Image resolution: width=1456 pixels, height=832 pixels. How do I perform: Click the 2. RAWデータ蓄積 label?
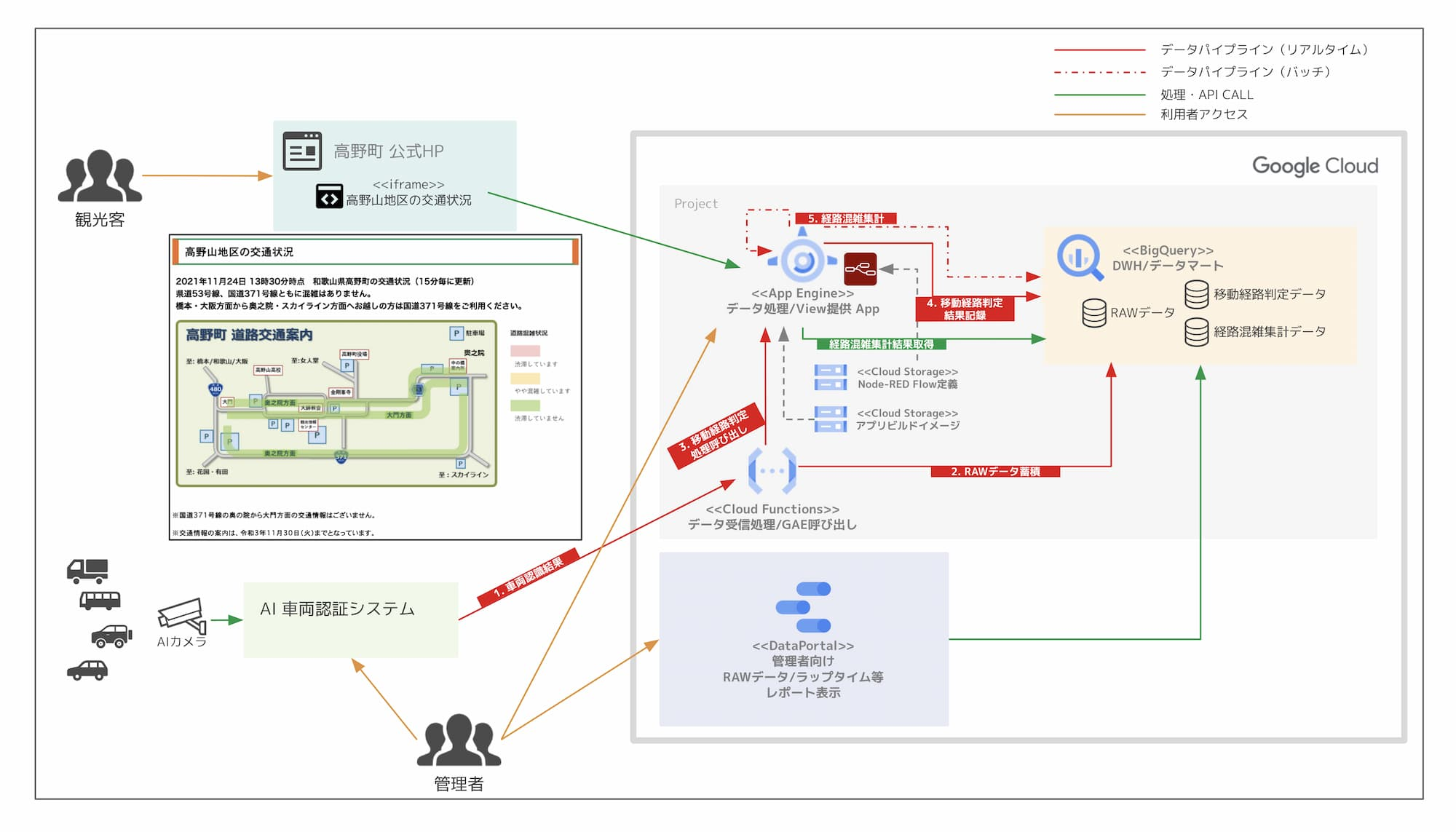click(995, 472)
